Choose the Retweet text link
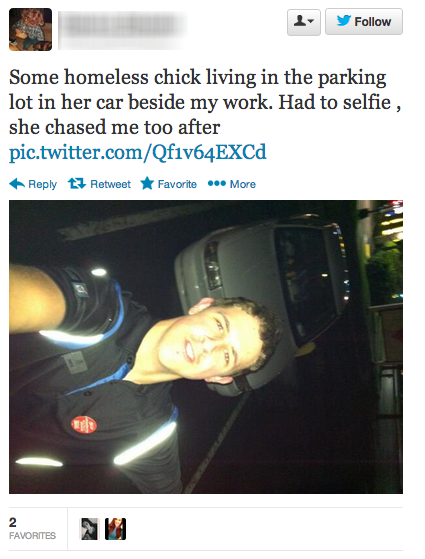Screen dimensions: 425x559 tap(110, 184)
